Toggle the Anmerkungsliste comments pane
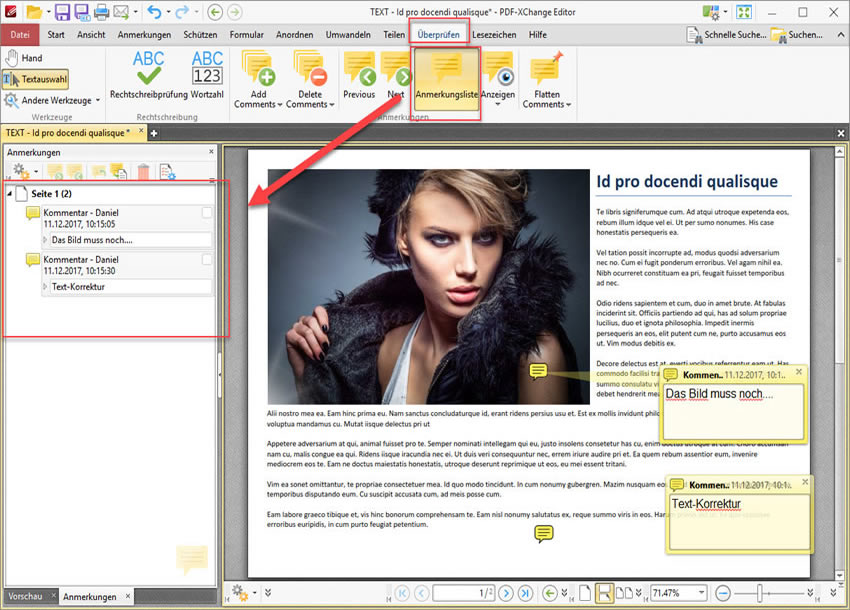850x610 pixels. (x=447, y=79)
